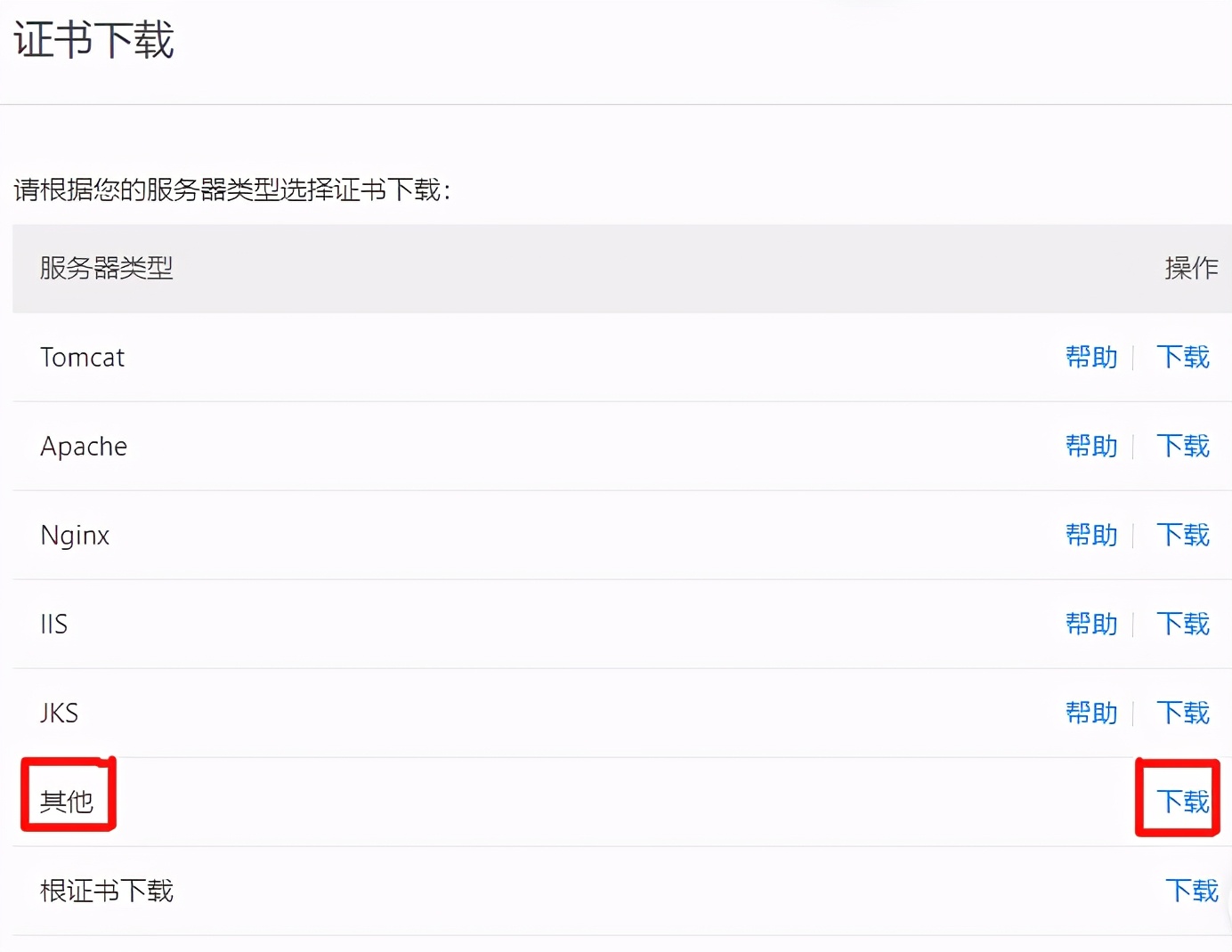The width and height of the screenshot is (1232, 952).
Task: Download the root certificate (根证书下载)
Action: point(1192,891)
